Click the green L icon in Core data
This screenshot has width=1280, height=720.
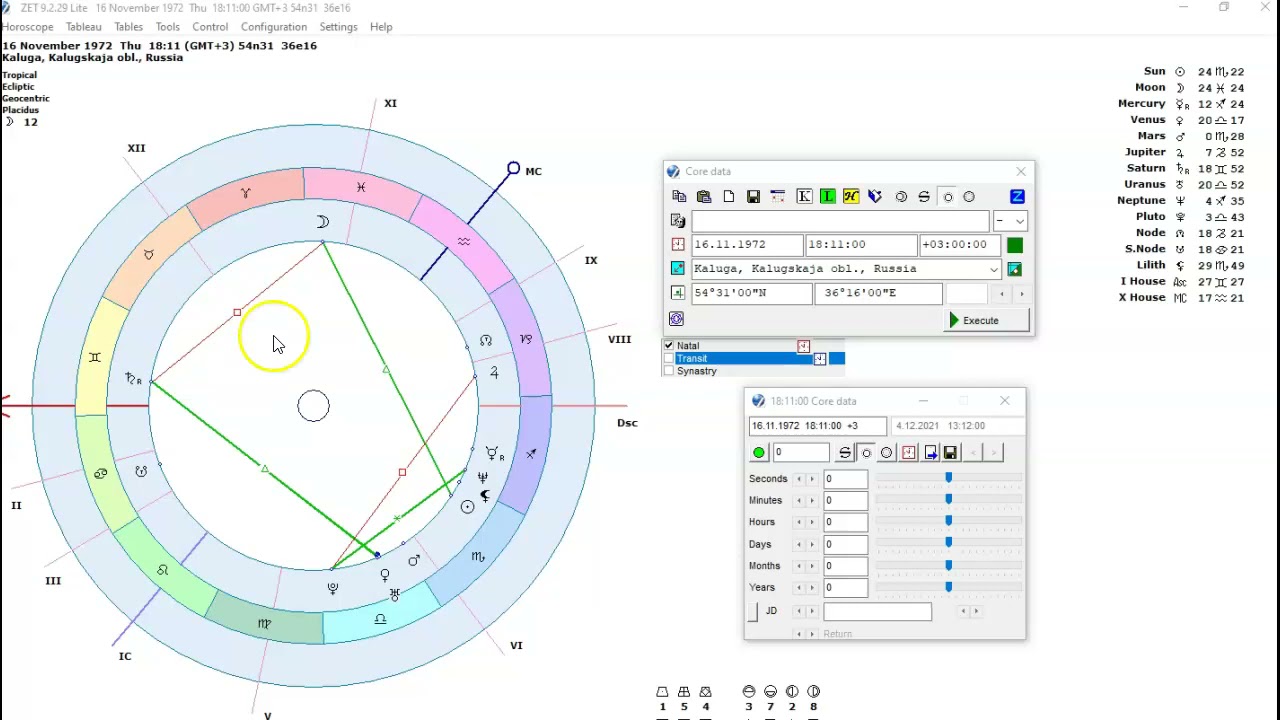(x=827, y=197)
